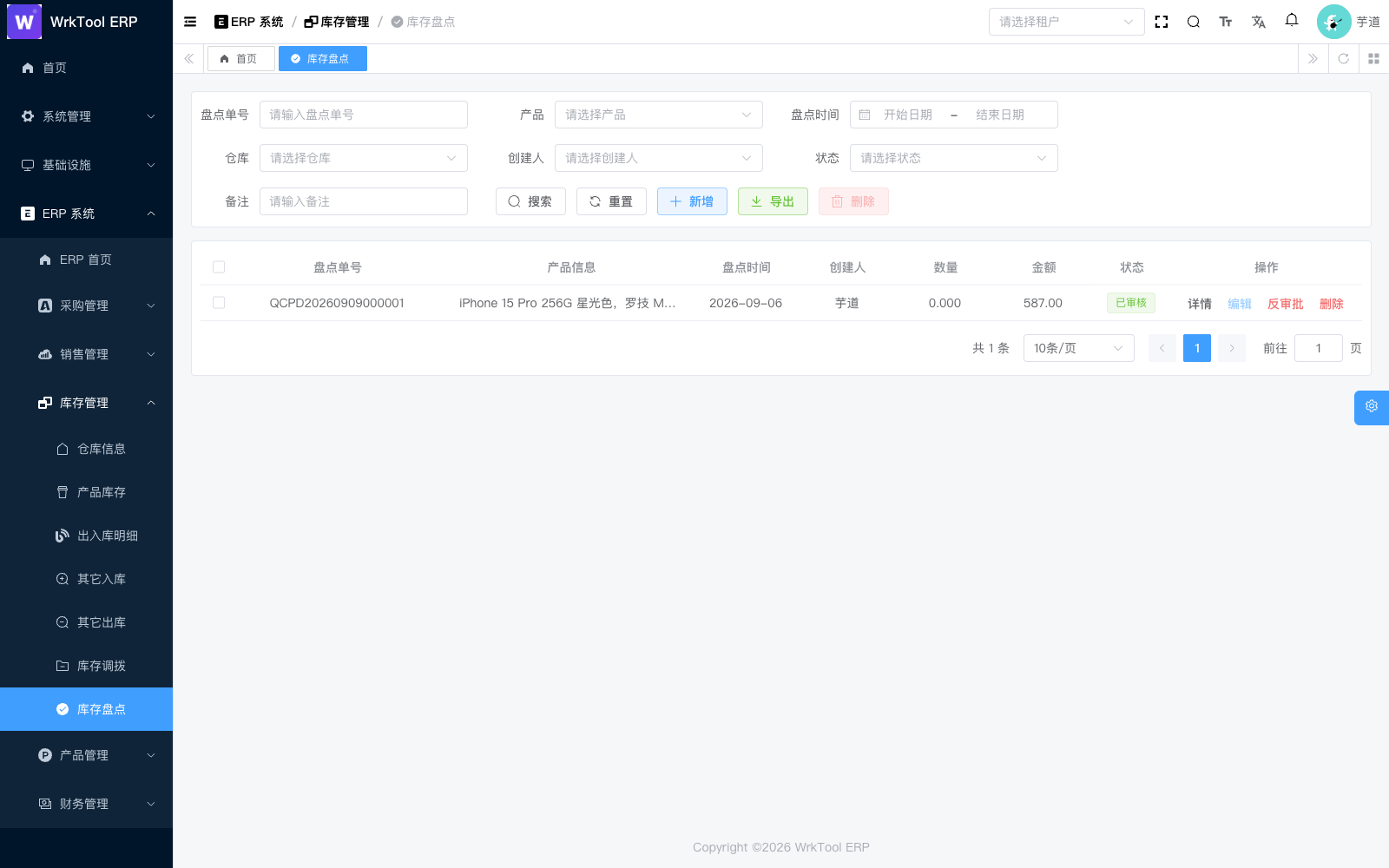Open the global search icon
This screenshot has width=1389, height=868.
pos(1194,22)
